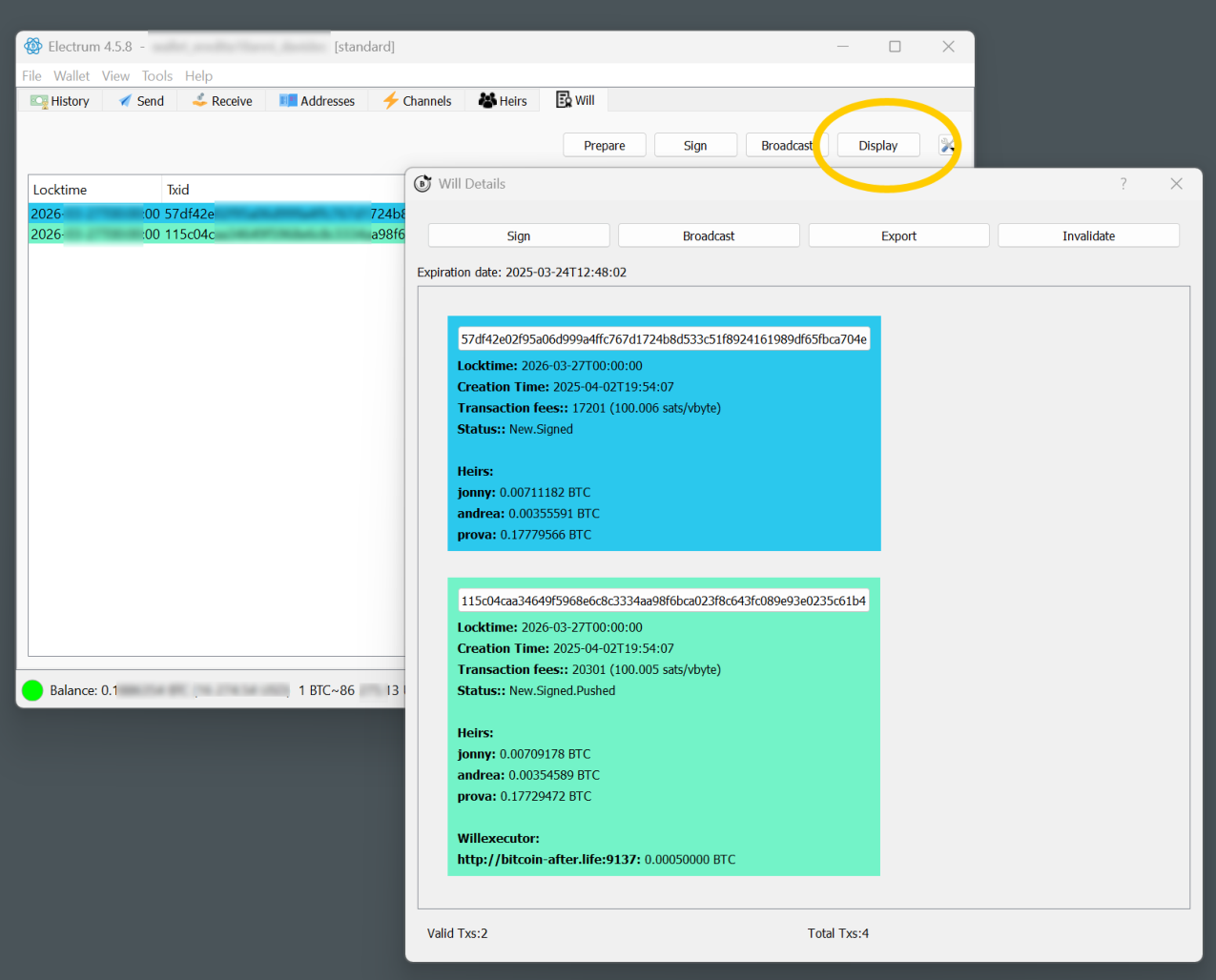This screenshot has width=1216, height=980.
Task: Open the File menu
Action: point(31,75)
